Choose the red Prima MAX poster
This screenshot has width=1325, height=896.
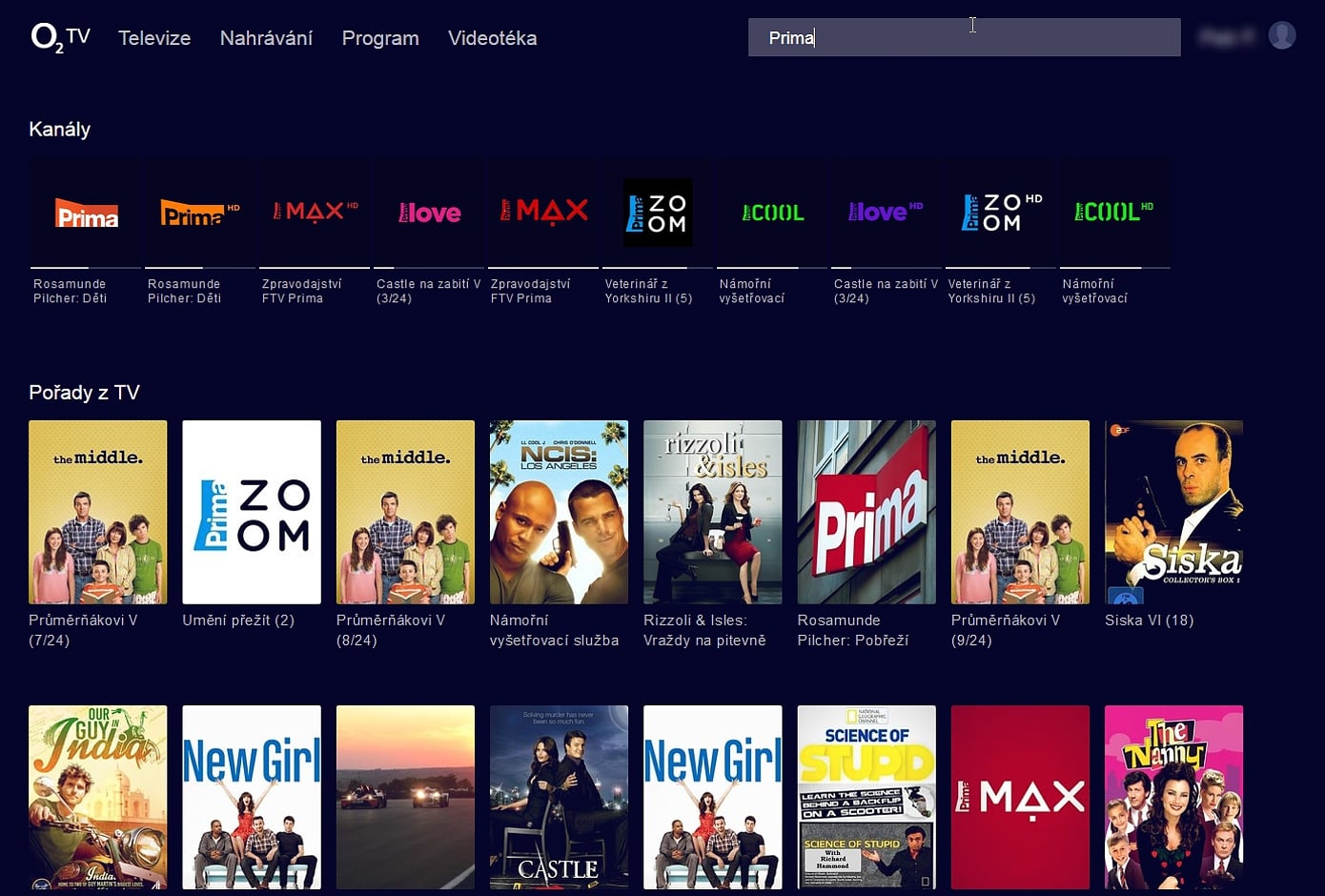click(x=1020, y=797)
